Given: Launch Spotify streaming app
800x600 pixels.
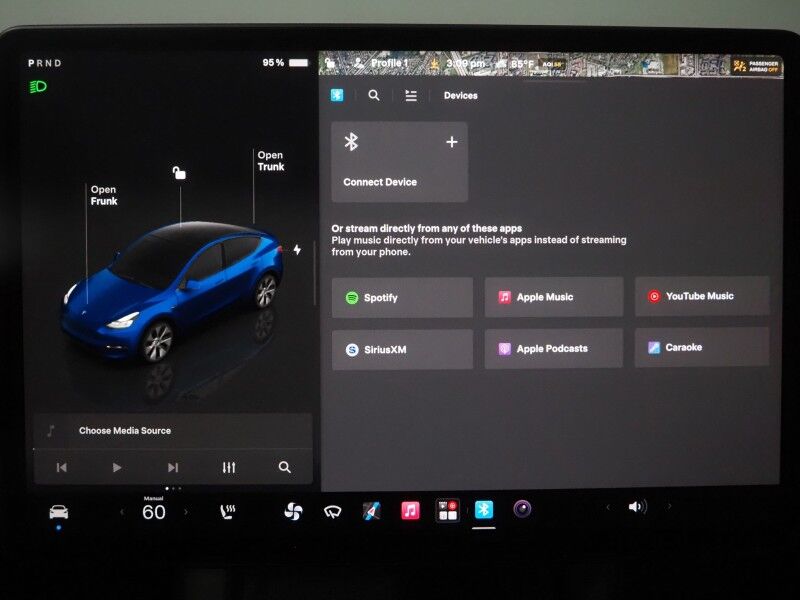Looking at the screenshot, I should click(402, 297).
